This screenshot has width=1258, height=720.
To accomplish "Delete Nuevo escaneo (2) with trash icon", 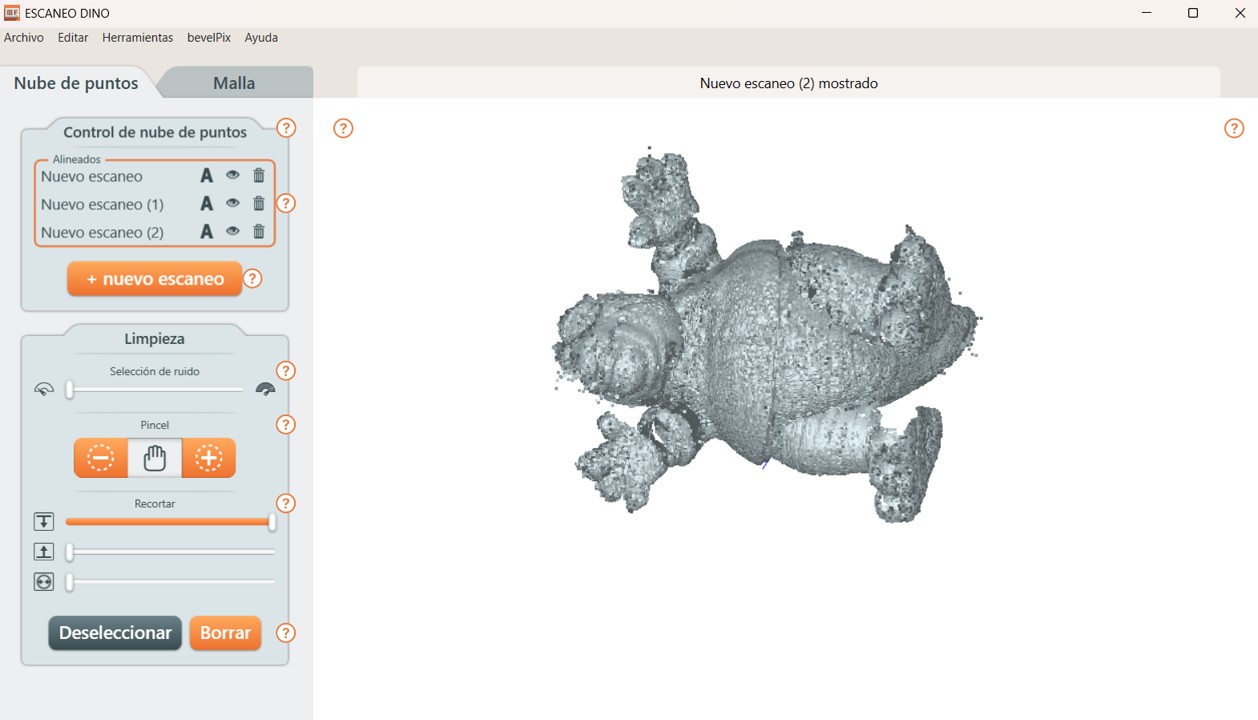I will (259, 231).
